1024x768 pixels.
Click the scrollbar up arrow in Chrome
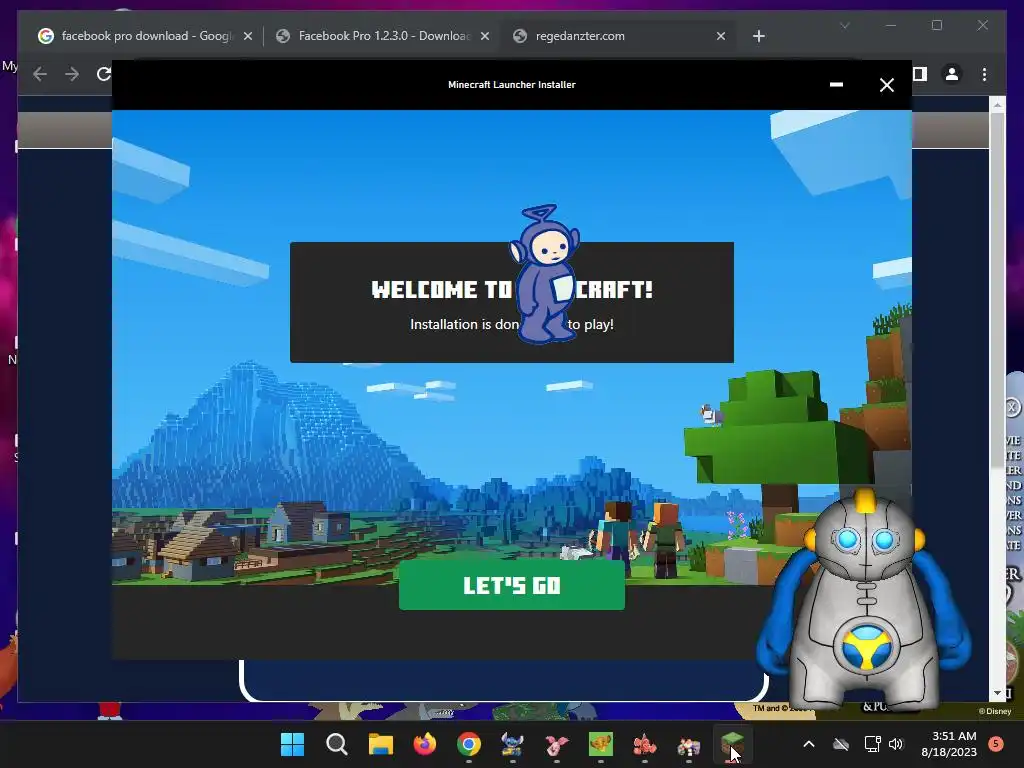[x=997, y=103]
